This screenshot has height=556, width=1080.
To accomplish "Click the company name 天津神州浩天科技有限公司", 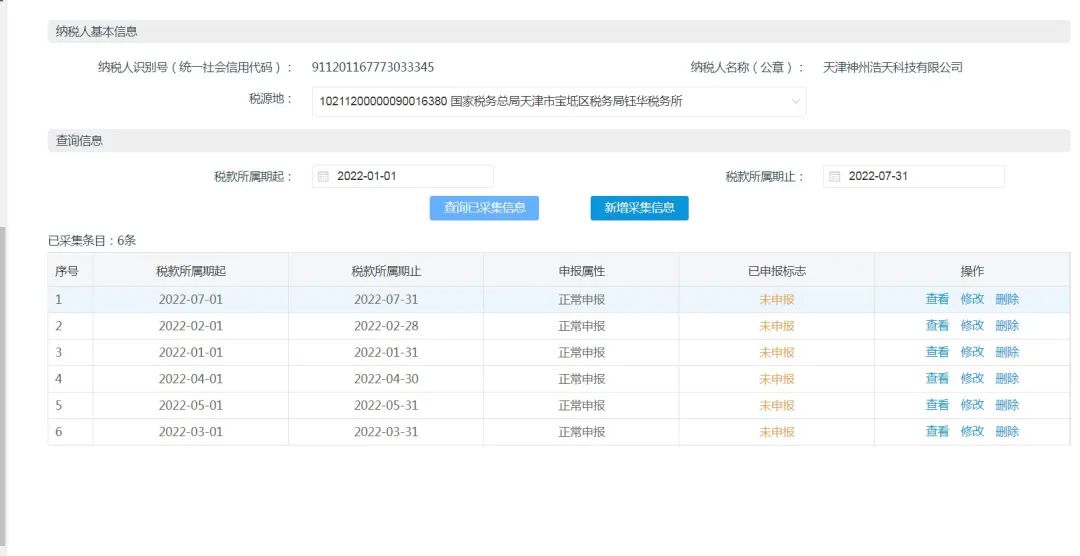I will (893, 67).
